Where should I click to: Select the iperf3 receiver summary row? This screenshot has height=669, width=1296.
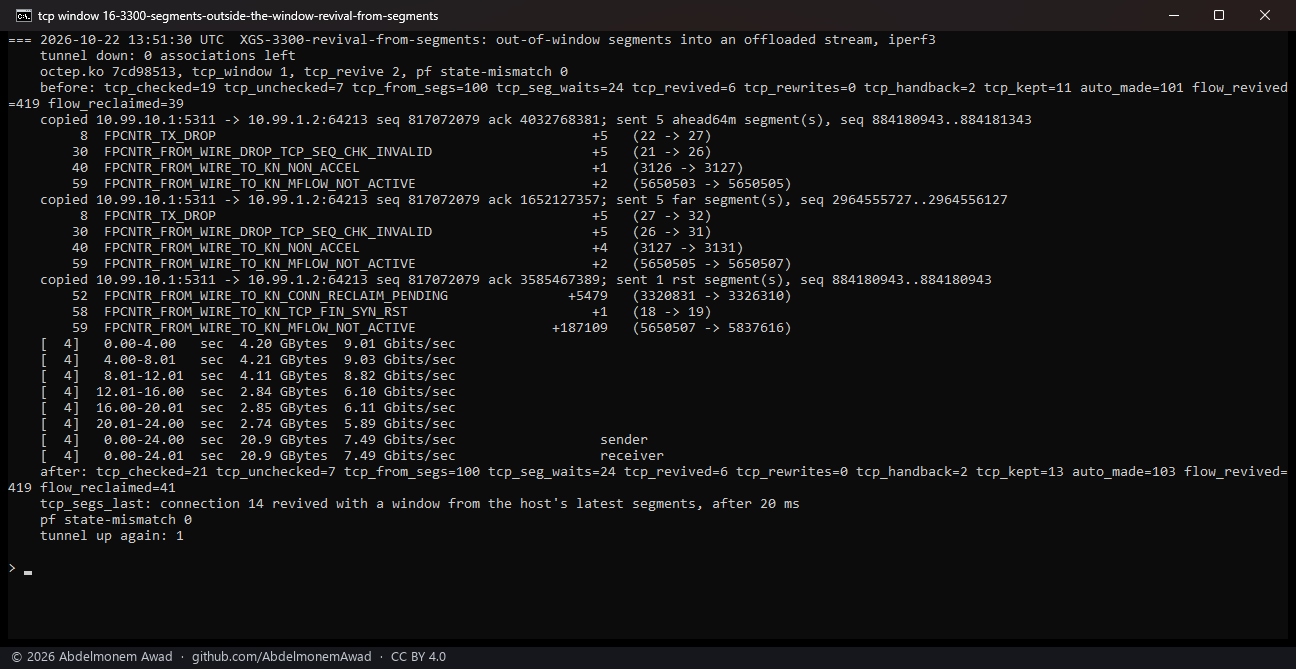[x=352, y=456]
